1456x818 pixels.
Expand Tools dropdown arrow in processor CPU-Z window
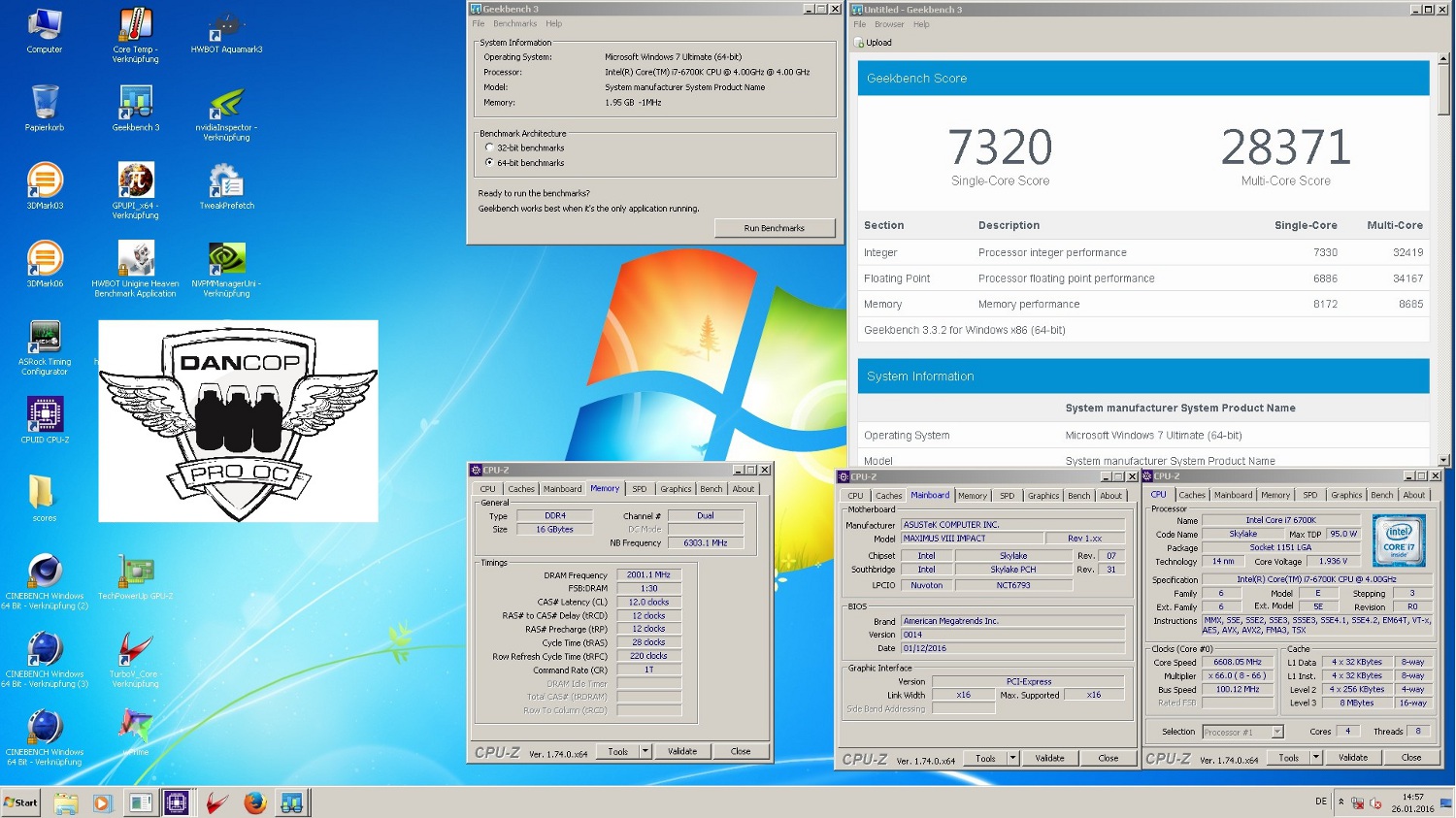point(1315,757)
